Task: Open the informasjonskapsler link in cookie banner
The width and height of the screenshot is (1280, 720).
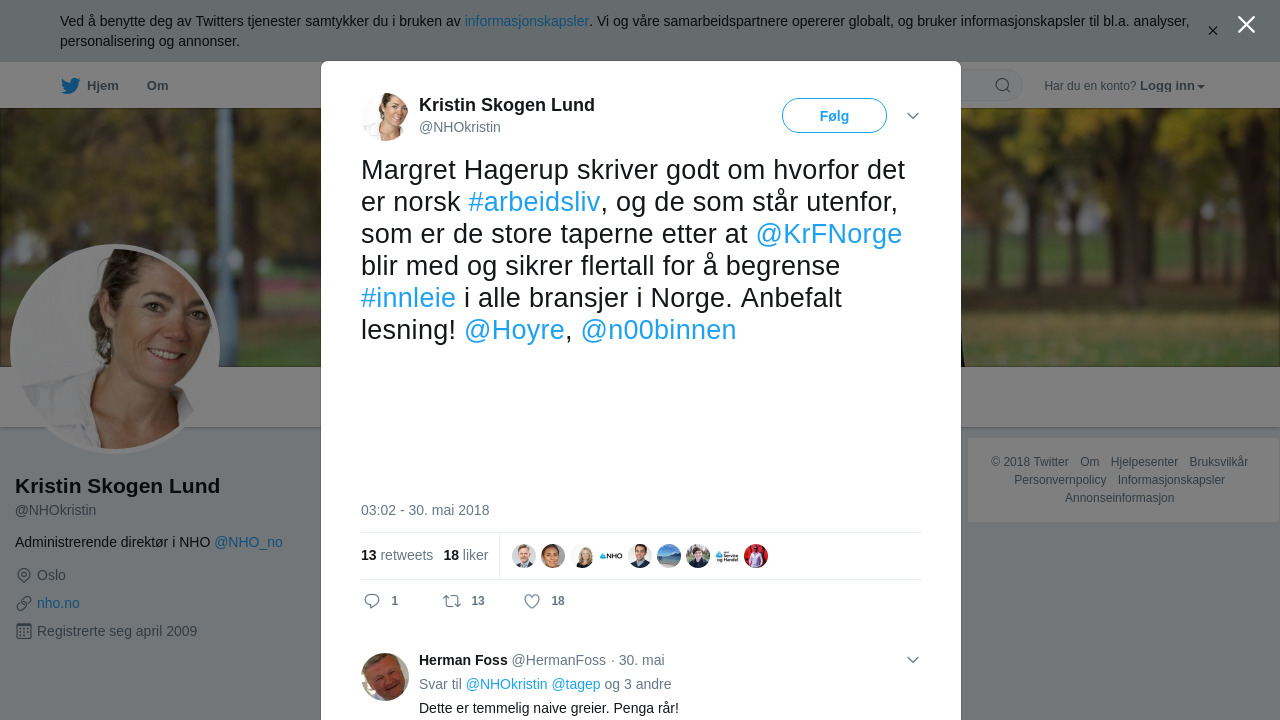Action: point(527,21)
